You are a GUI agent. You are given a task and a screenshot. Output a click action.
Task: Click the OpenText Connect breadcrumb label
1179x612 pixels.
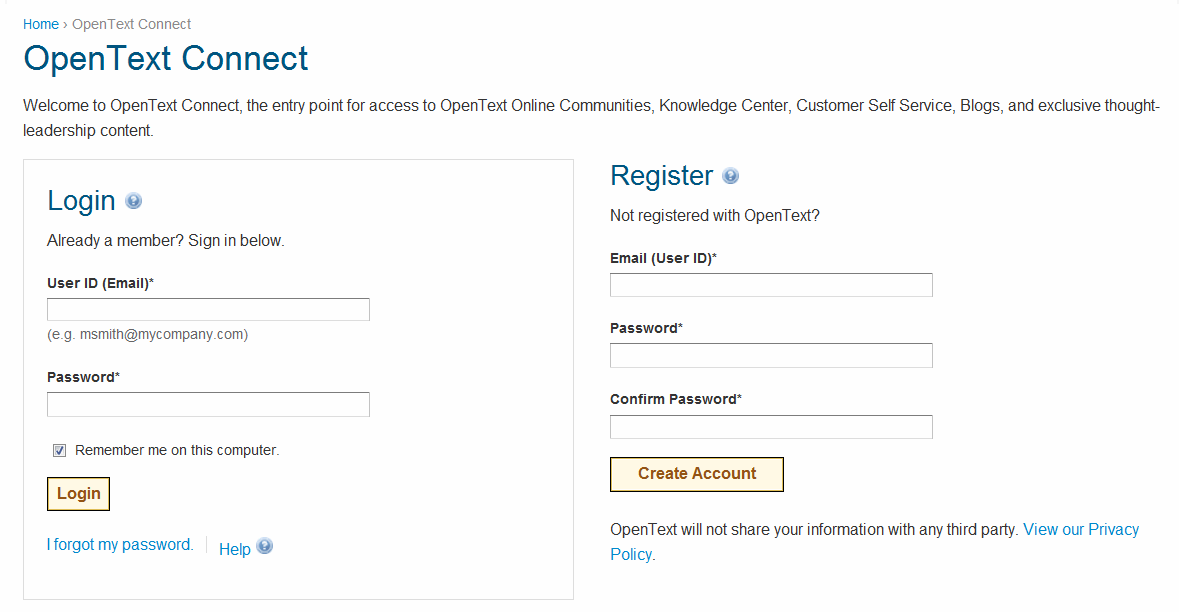coord(131,23)
